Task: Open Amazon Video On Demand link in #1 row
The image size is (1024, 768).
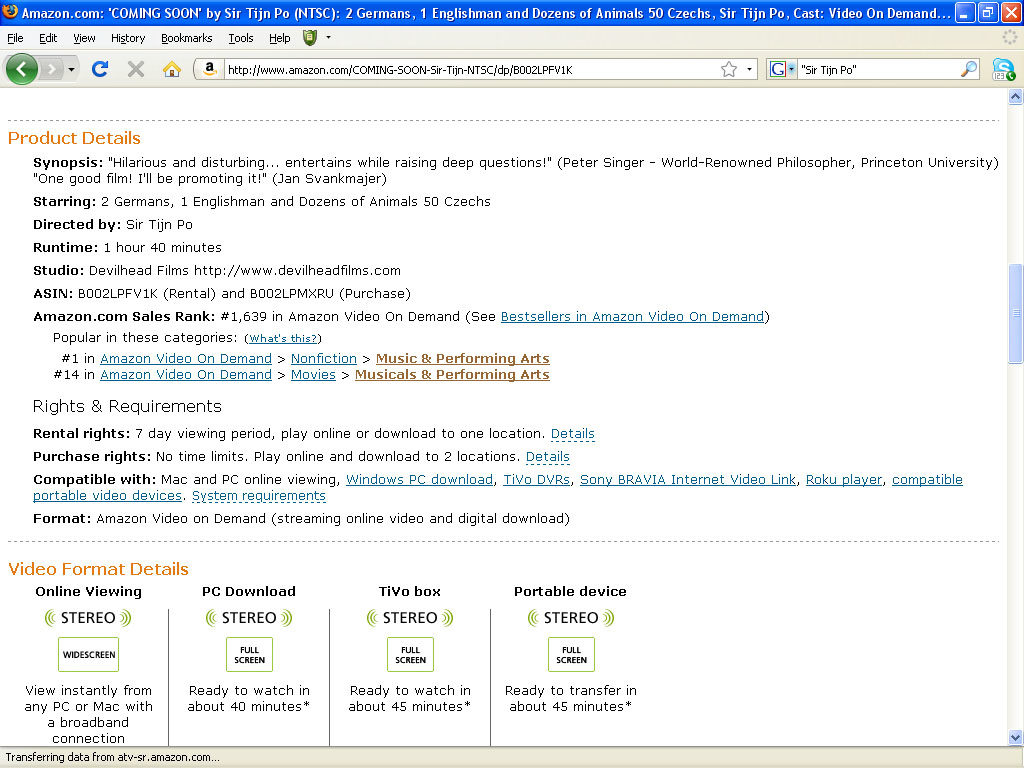Action: [186, 359]
